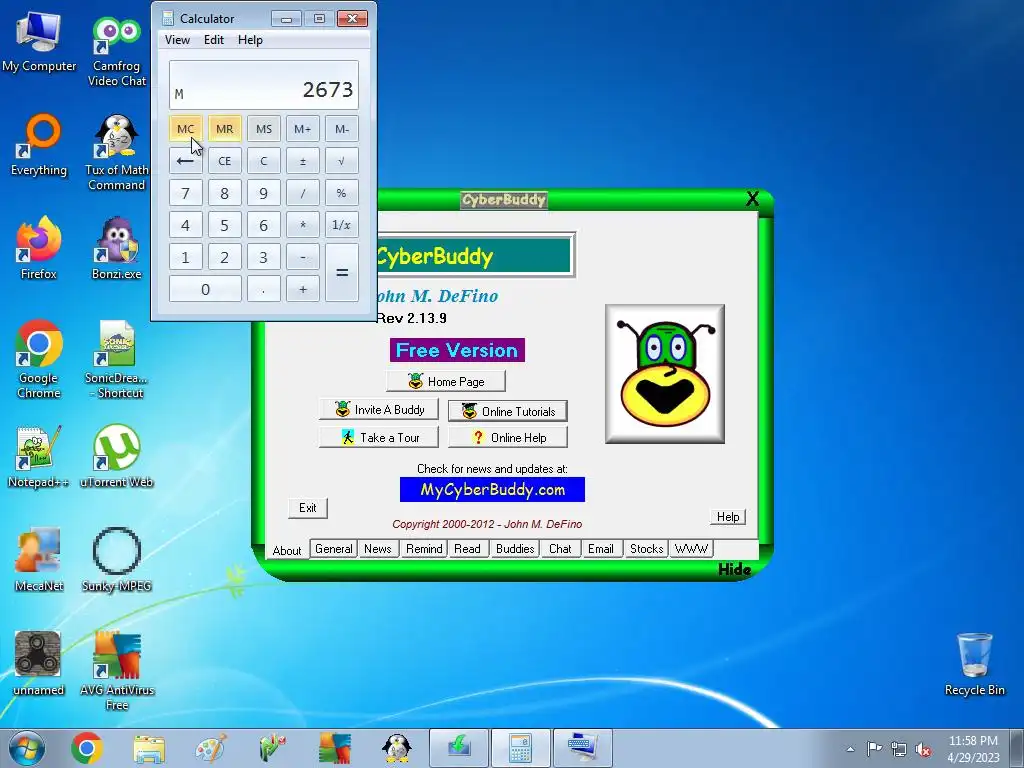Select the Firefox desktop shortcut
The height and width of the screenshot is (768, 1024).
(39, 248)
